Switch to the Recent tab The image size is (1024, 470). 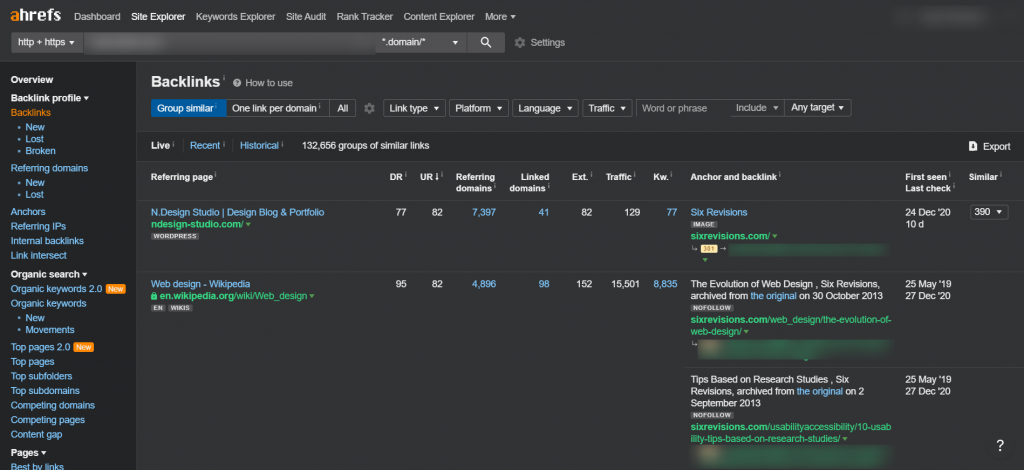click(x=205, y=146)
